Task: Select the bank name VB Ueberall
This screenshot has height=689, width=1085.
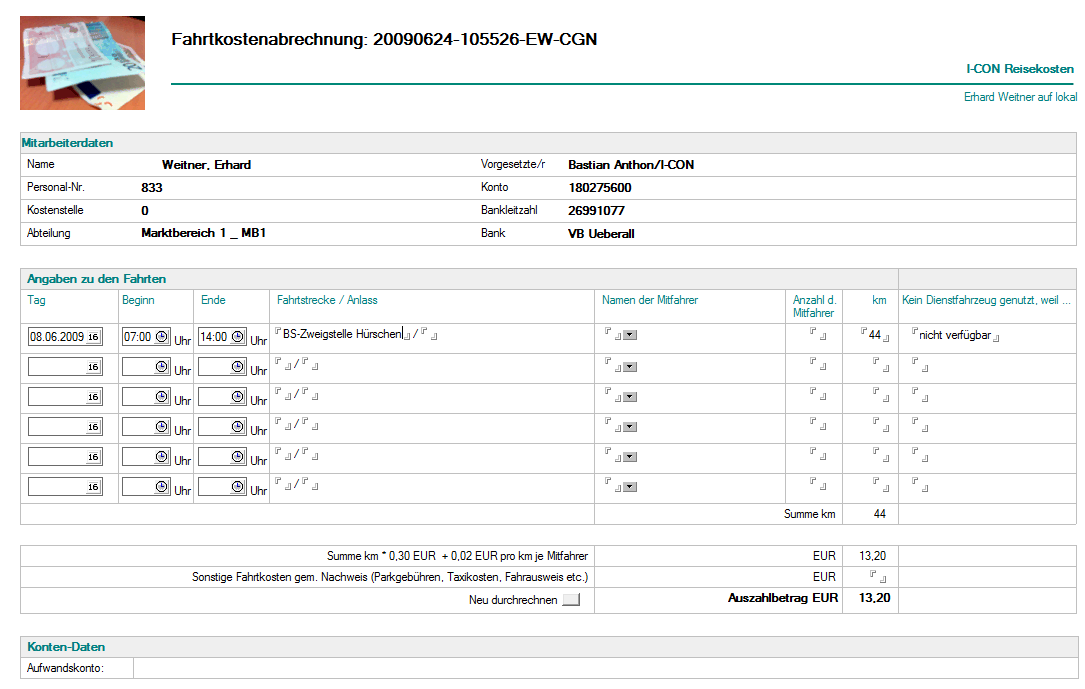Action: [601, 234]
